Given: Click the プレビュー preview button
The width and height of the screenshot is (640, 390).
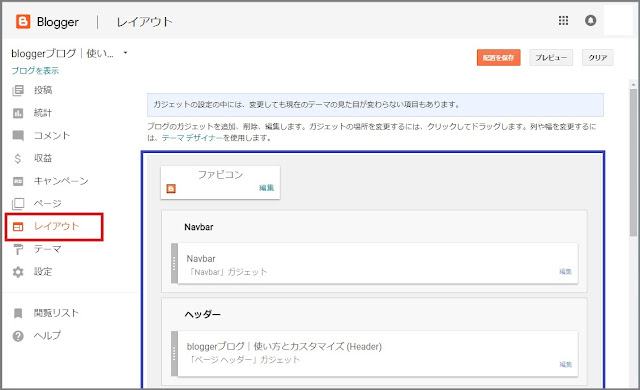Looking at the screenshot, I should pyautogui.click(x=551, y=58).
